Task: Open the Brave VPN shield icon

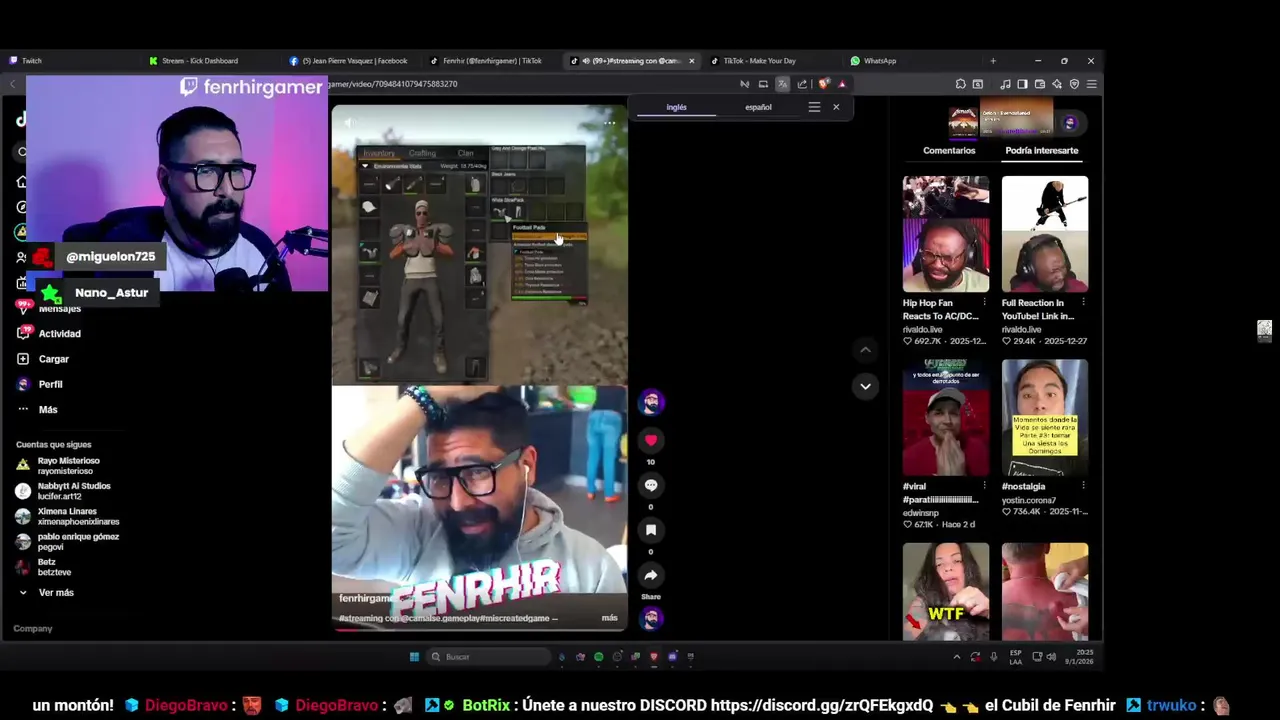Action: [x=1074, y=84]
